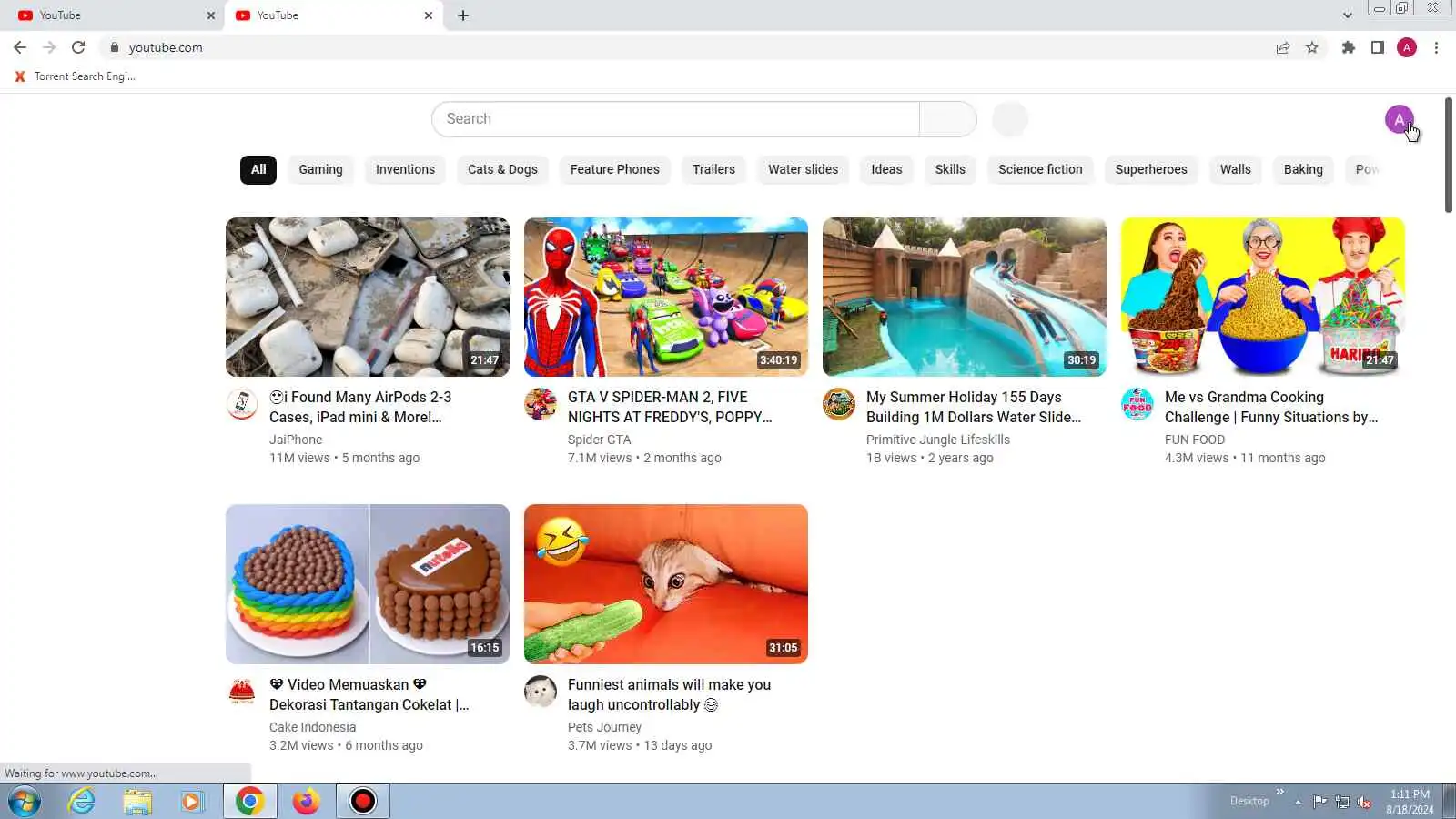Close the first YouTube tab
The width and height of the screenshot is (1456, 819).
tap(211, 15)
